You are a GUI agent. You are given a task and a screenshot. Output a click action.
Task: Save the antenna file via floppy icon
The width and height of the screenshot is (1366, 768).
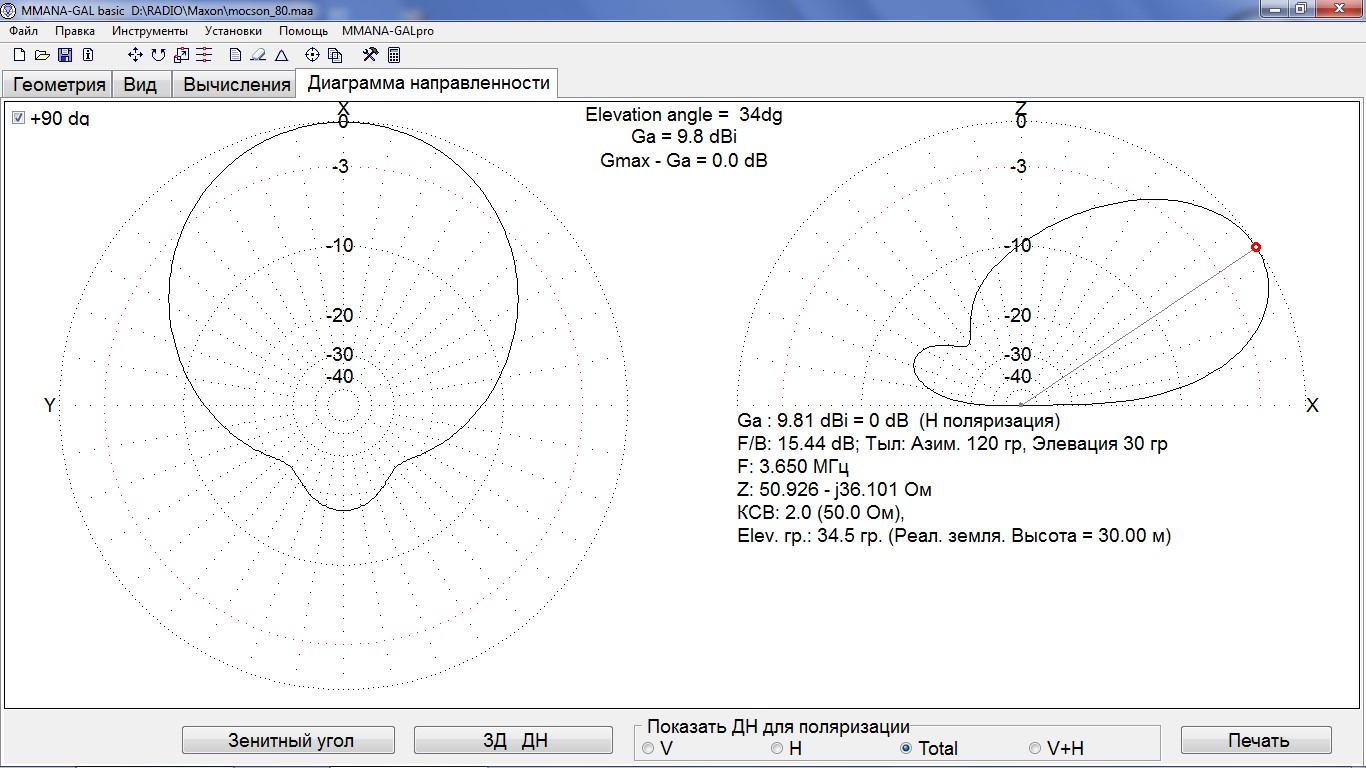tap(65, 55)
